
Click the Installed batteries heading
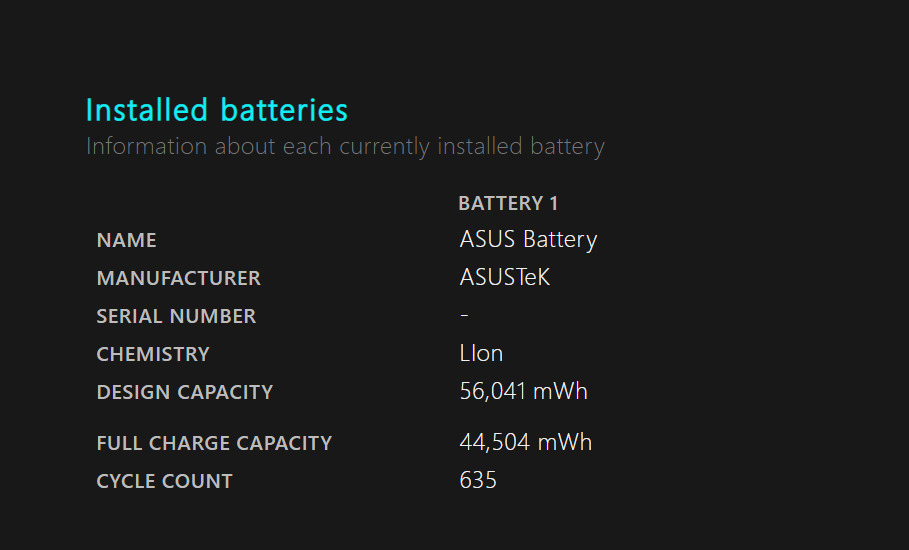217,110
